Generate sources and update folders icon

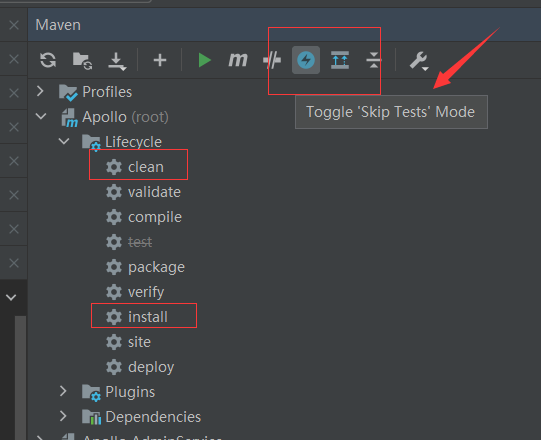(82, 61)
